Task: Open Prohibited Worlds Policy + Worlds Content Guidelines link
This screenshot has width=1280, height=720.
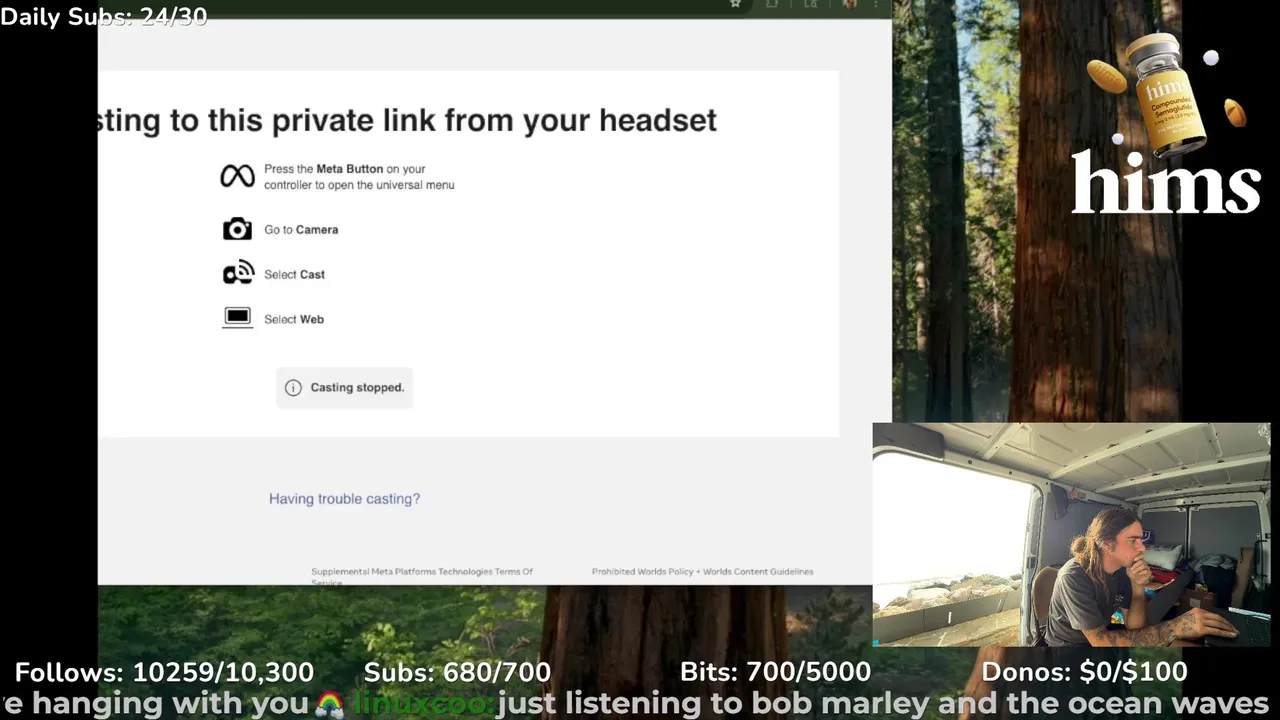Action: point(702,572)
